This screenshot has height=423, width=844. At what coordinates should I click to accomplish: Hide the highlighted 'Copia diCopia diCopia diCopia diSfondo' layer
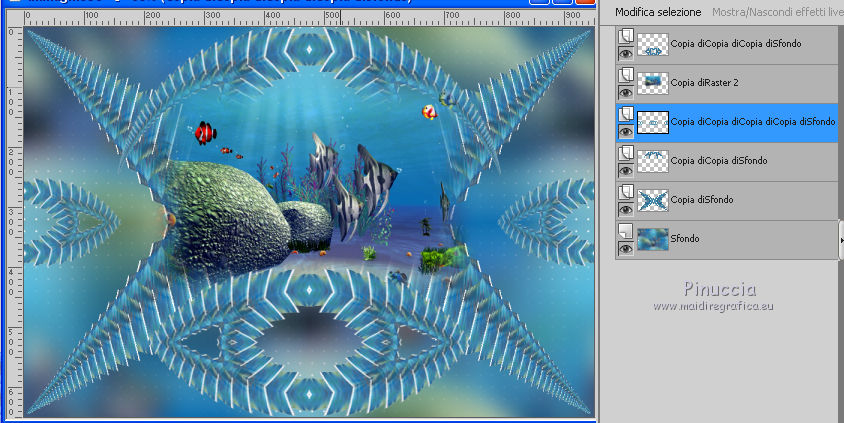tap(625, 132)
